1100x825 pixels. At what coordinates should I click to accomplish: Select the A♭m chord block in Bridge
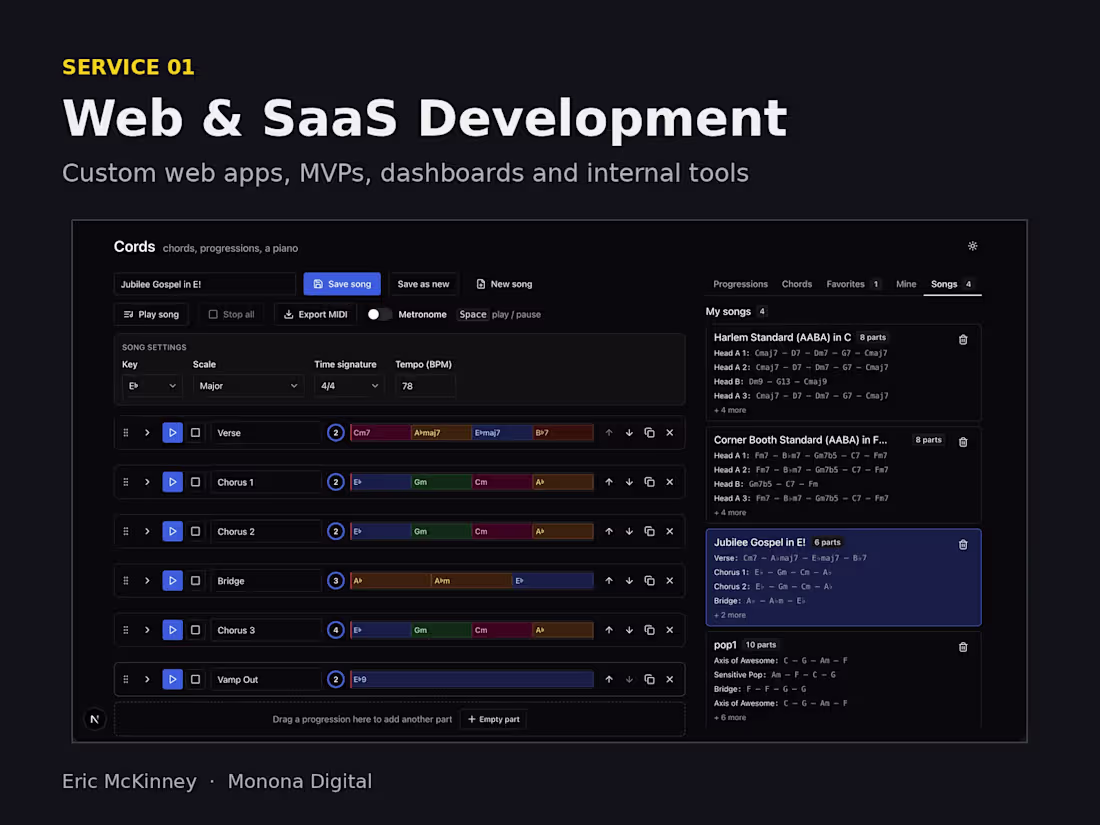(471, 581)
